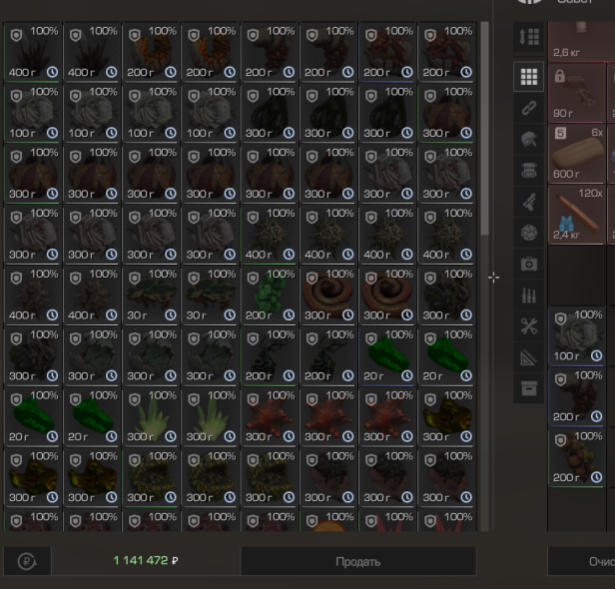The image size is (615, 589).
Task: Select the 120x rifle cartridge stack
Action: point(576,215)
